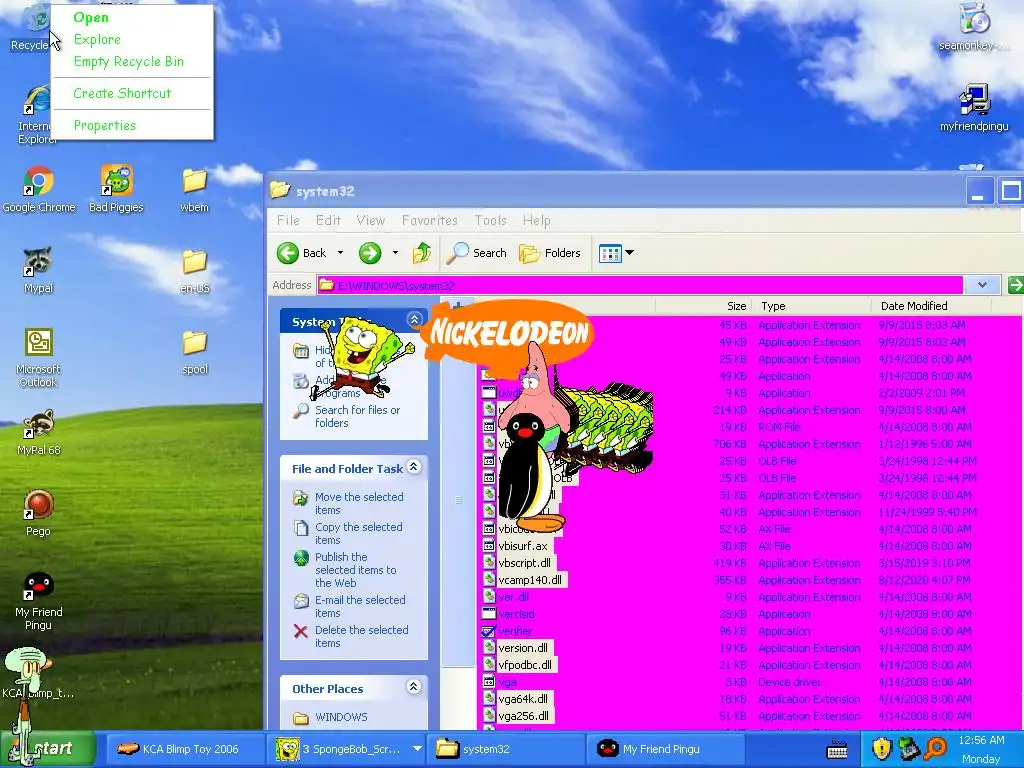This screenshot has width=1024, height=768.
Task: Open Back button history dropdown arrow
Action: pos(340,253)
